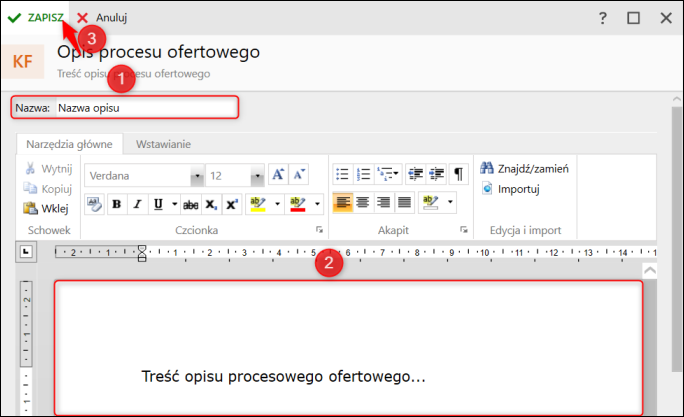This screenshot has height=417, width=684.
Task: Apply yellow text highlight color
Action: coord(258,204)
